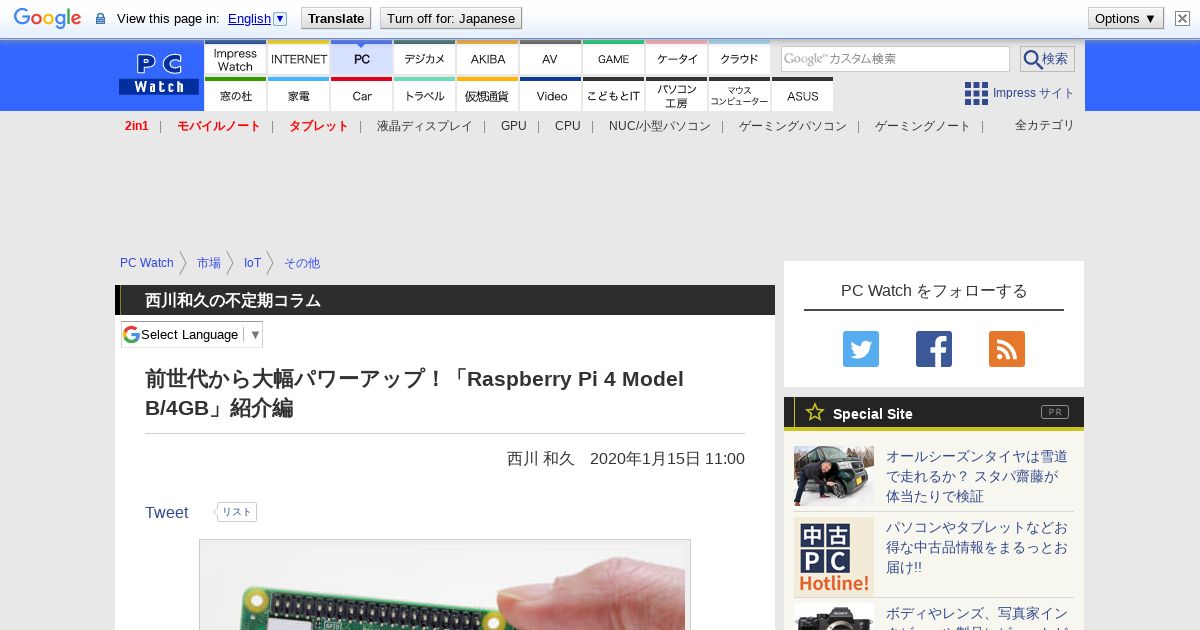Click the 市場 breadcrumb link
This screenshot has width=1200, height=630.
209,263
